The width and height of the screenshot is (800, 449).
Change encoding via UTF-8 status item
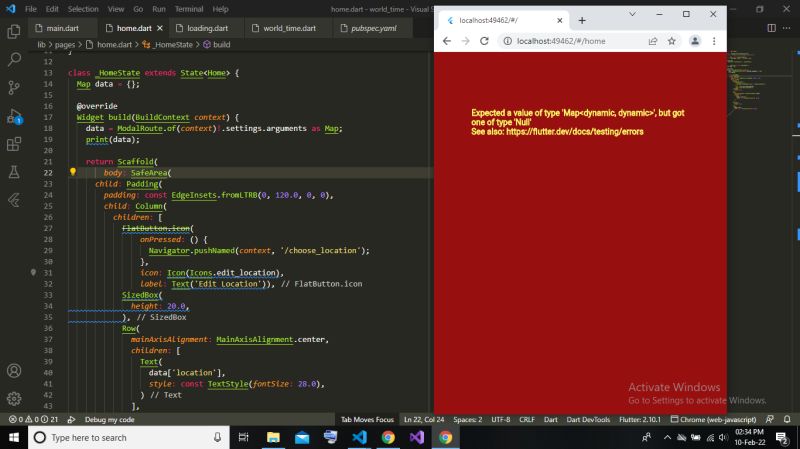(501, 419)
